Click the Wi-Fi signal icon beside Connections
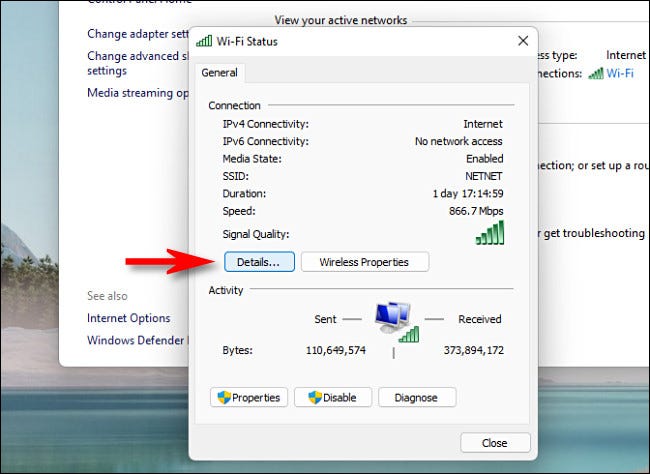Viewport: 650px width, 474px height. click(x=596, y=73)
